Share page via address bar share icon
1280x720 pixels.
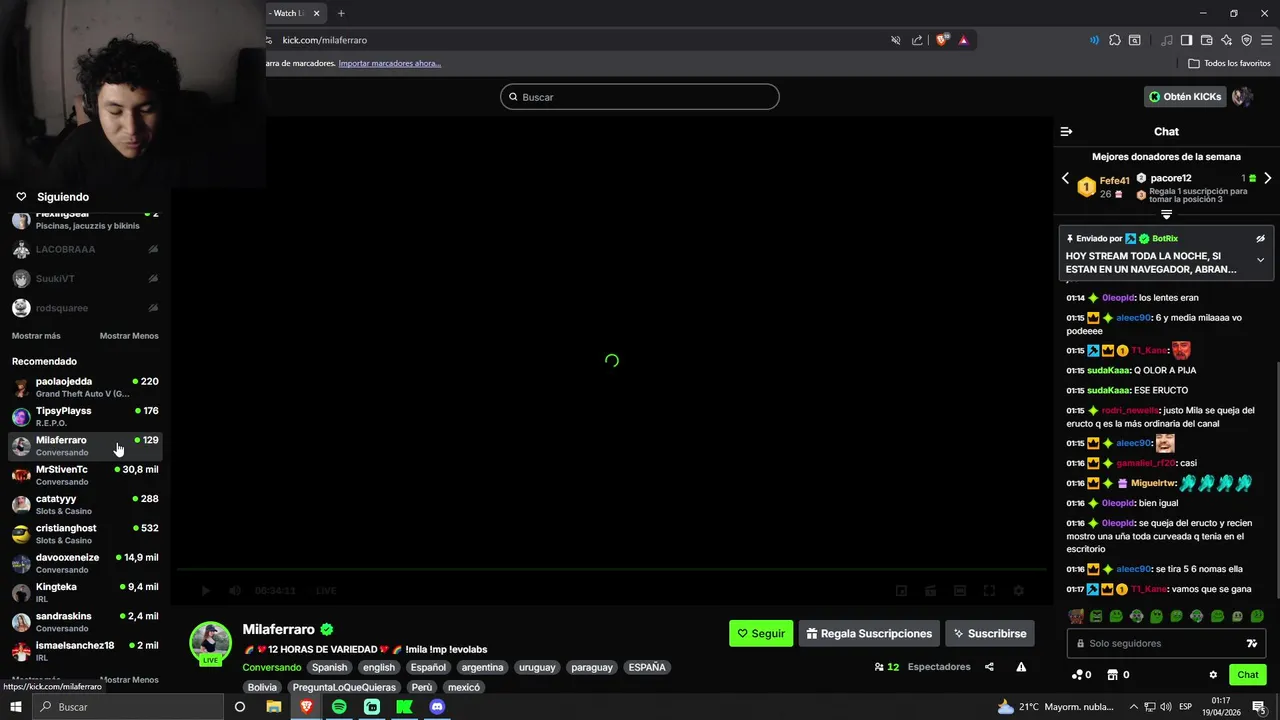point(917,40)
